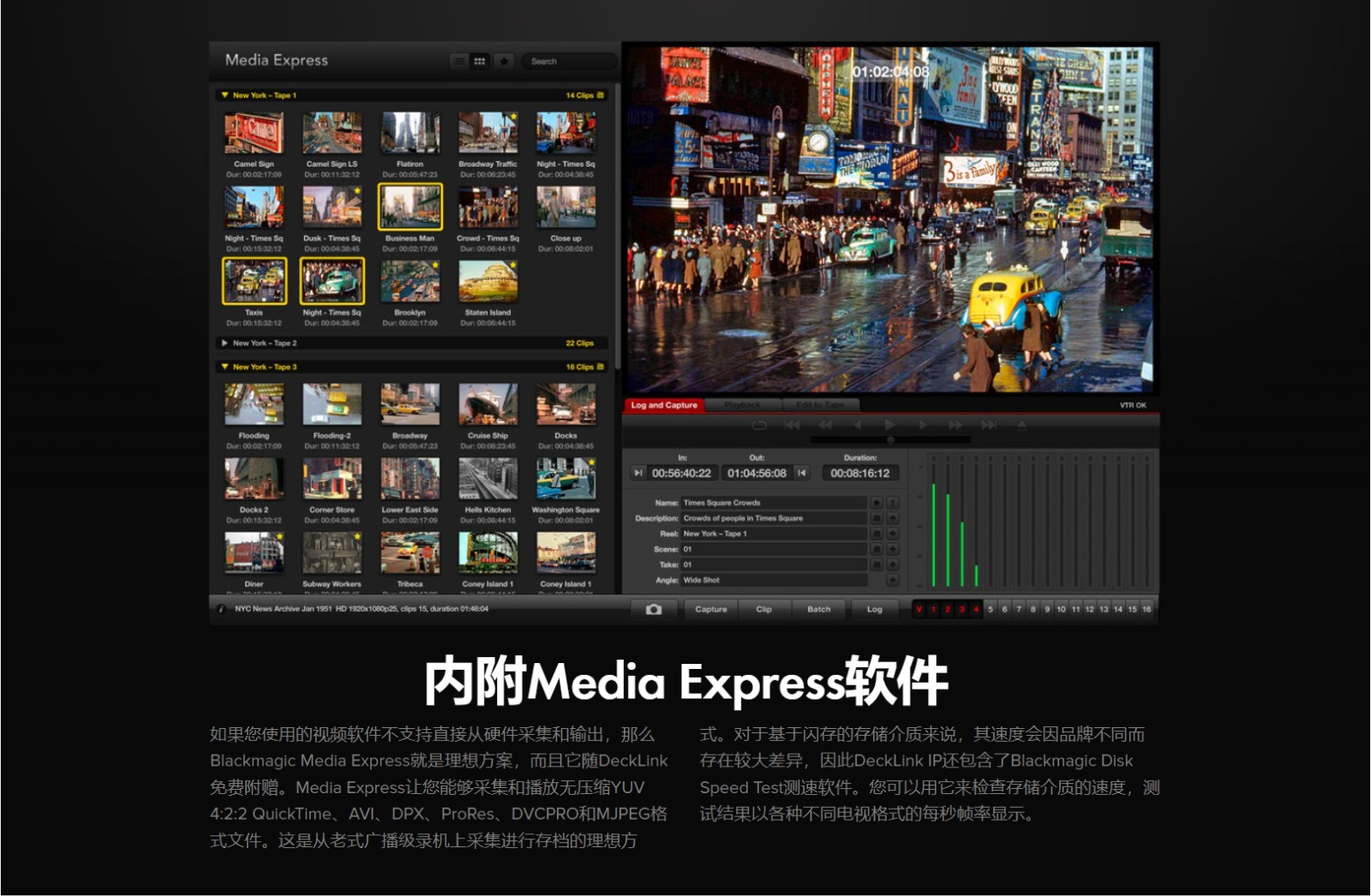Enable audio channel 5

[x=990, y=609]
